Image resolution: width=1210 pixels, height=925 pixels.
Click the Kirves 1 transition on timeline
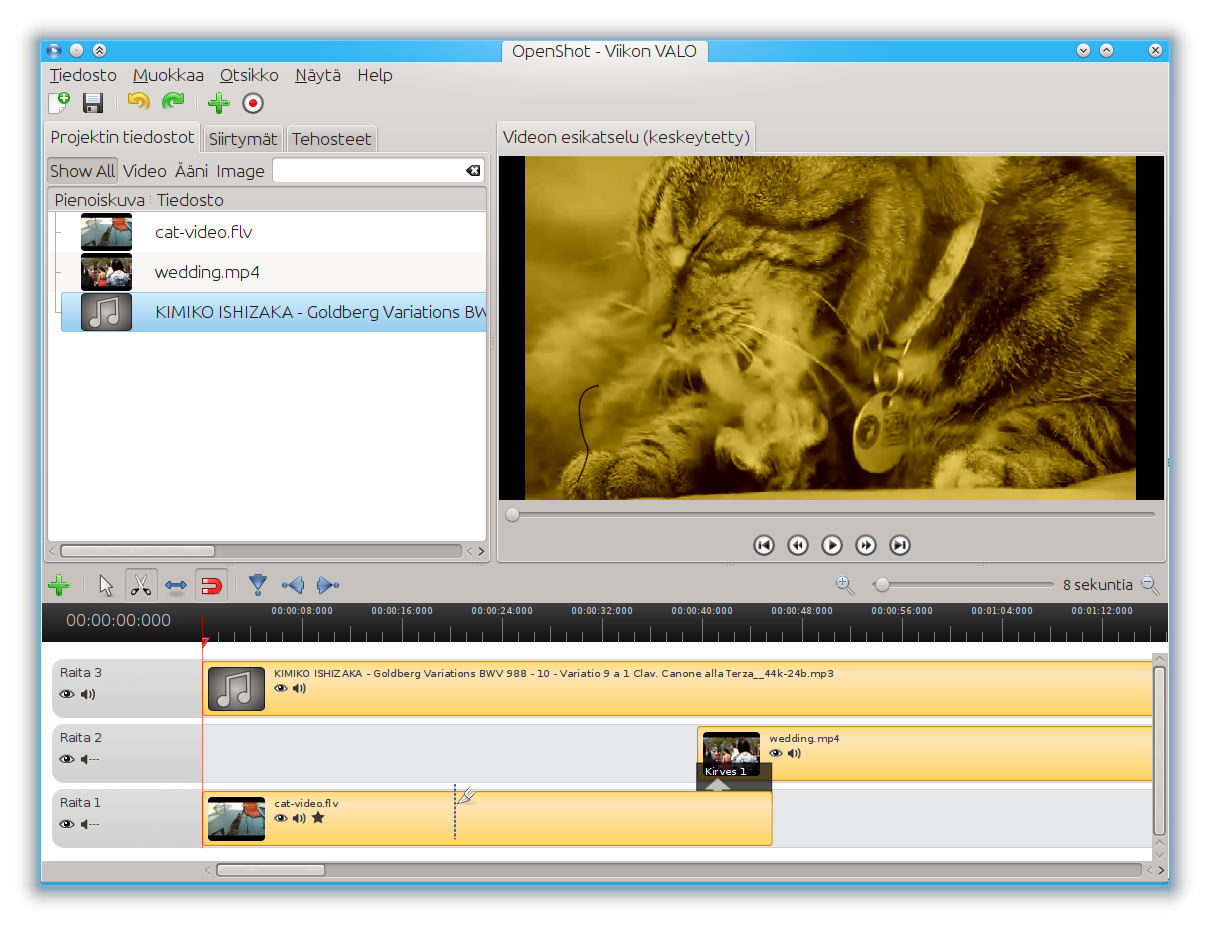point(734,777)
